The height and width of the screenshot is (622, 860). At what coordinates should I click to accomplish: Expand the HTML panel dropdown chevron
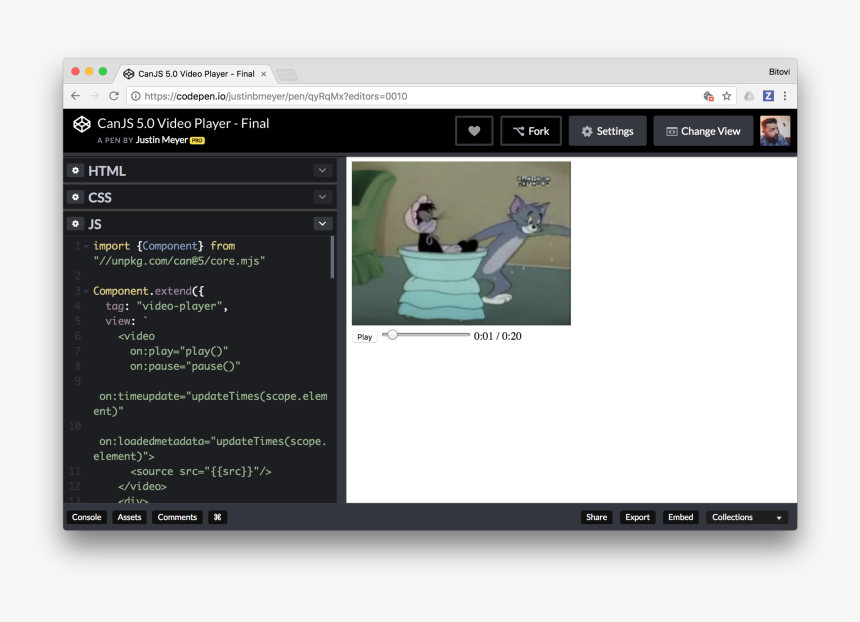(x=322, y=170)
